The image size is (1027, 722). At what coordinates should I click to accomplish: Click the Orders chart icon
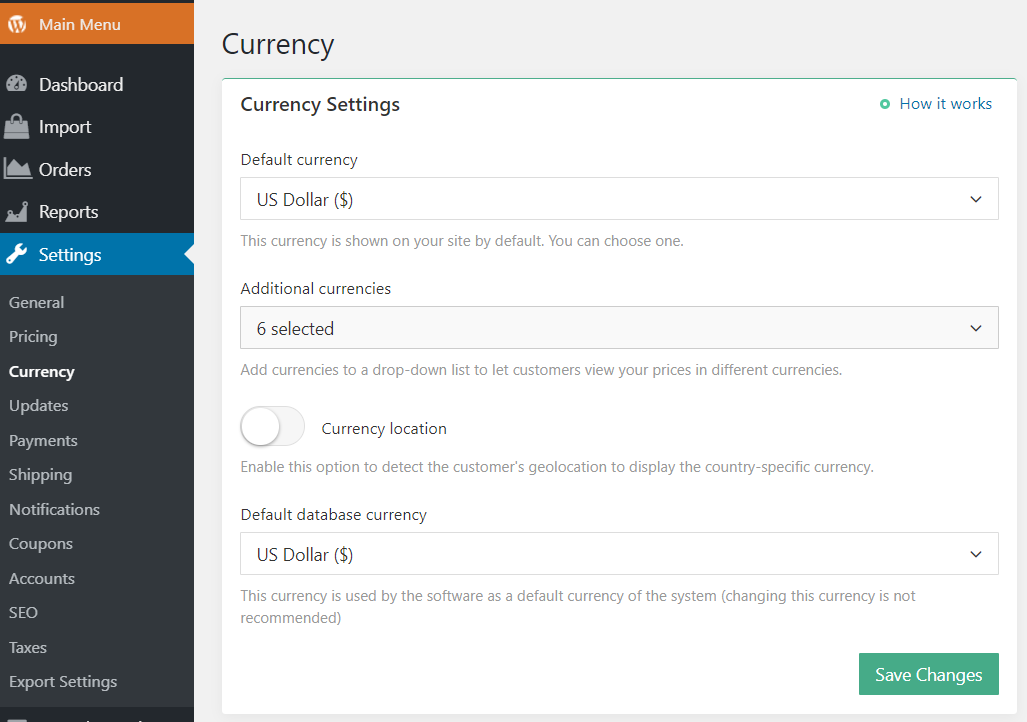click(x=17, y=169)
